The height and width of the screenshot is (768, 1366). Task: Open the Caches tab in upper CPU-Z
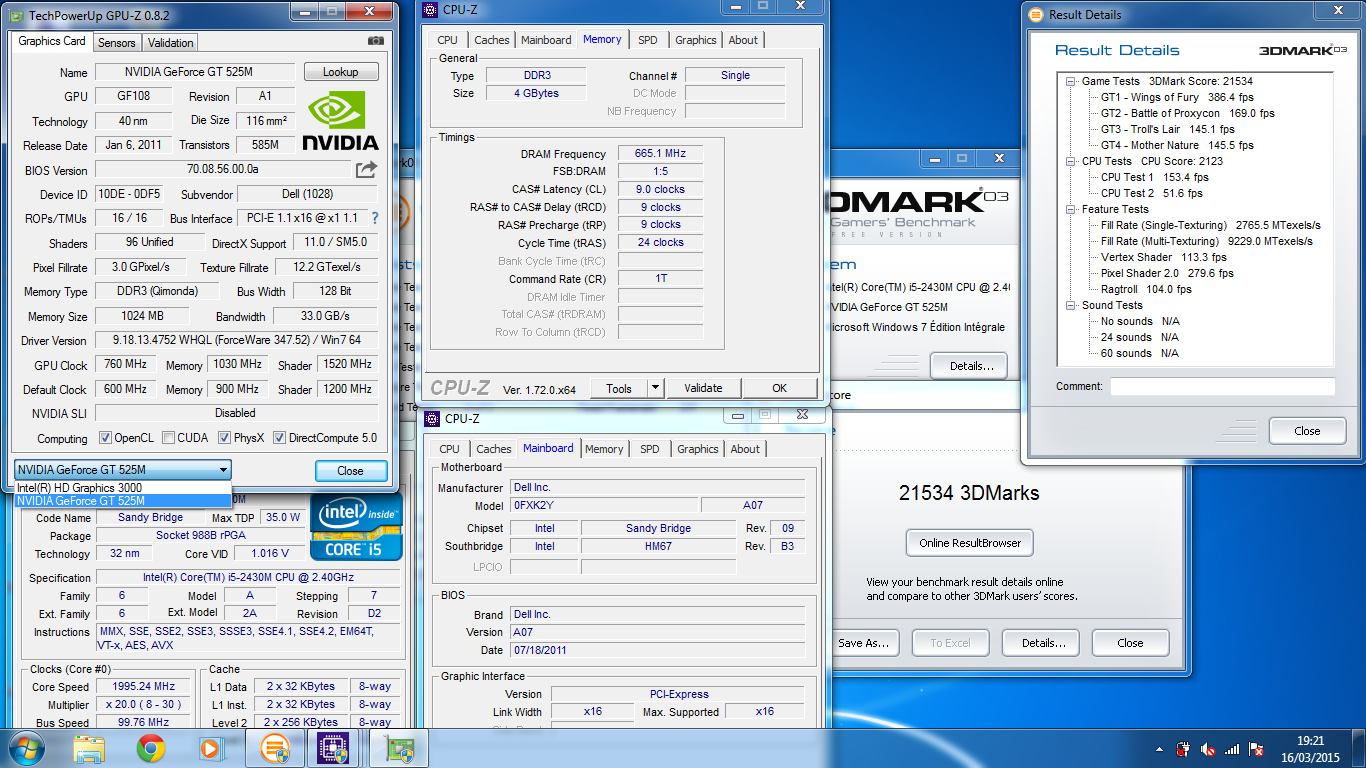(x=492, y=40)
